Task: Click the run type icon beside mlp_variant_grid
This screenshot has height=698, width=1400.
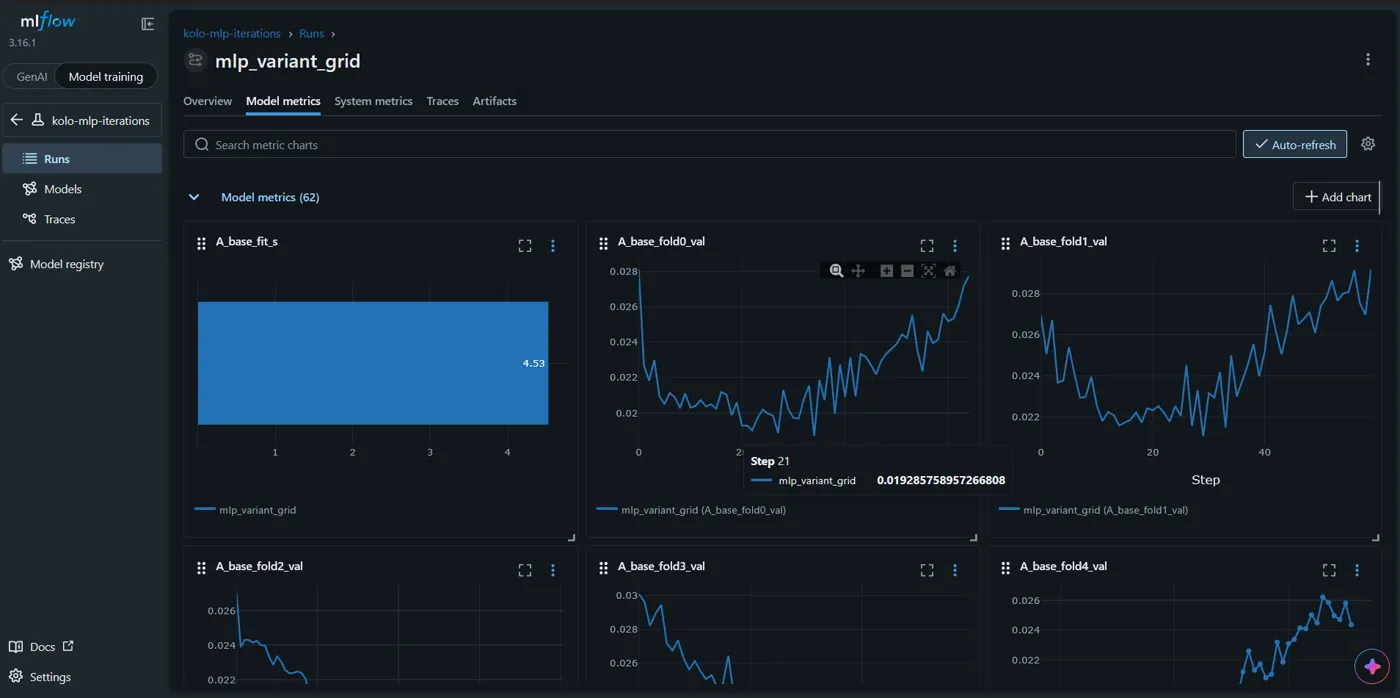Action: (x=195, y=61)
